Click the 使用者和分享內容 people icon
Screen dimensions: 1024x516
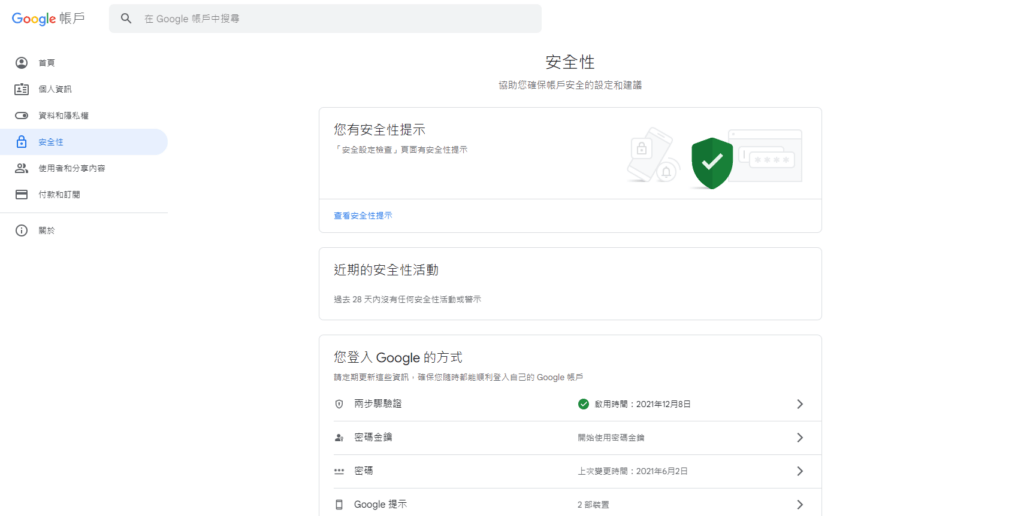click(21, 168)
